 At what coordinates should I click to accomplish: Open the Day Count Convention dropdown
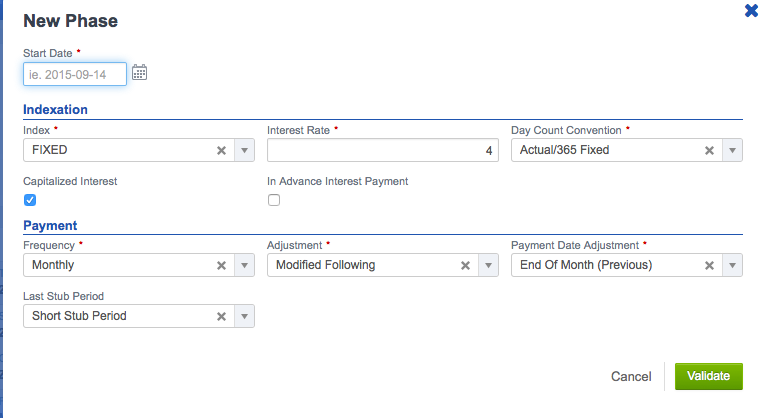click(x=732, y=150)
